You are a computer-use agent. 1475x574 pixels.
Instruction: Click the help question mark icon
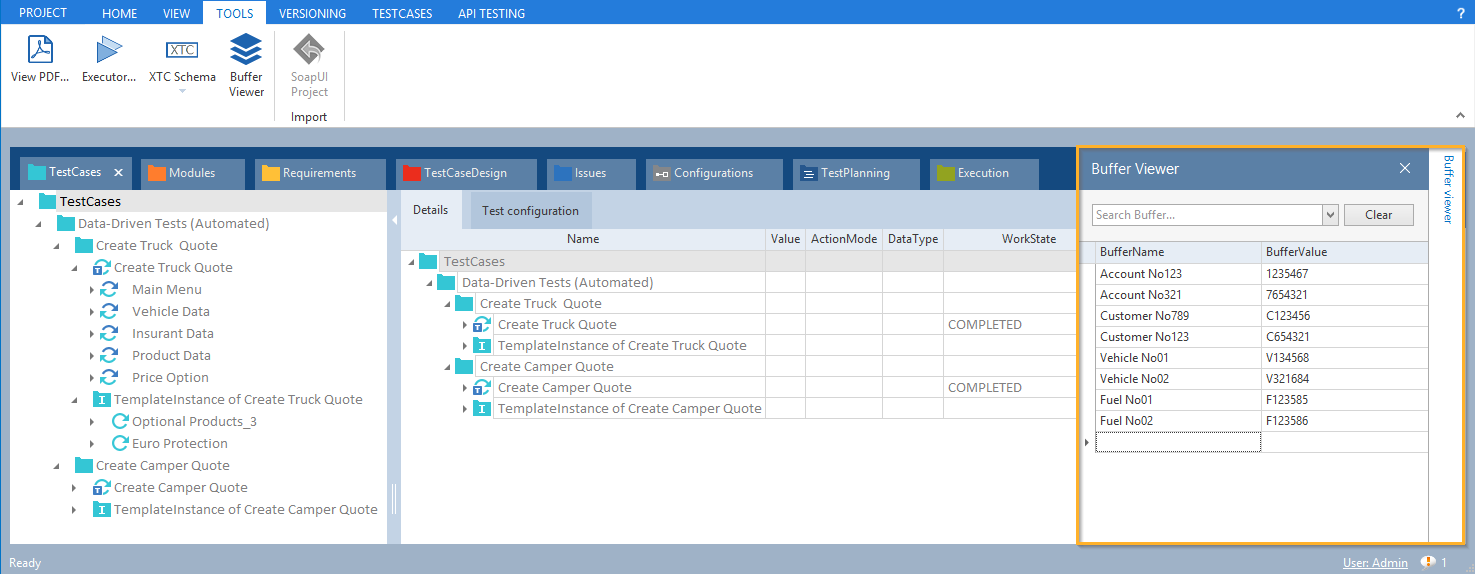pyautogui.click(x=1460, y=13)
